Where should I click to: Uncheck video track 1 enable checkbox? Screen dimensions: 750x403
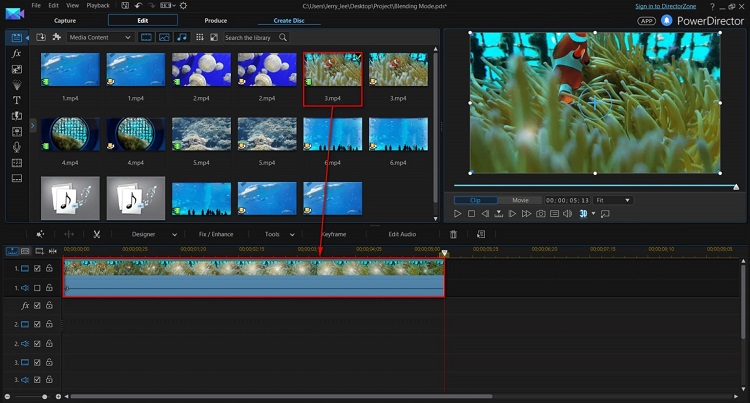(x=37, y=269)
